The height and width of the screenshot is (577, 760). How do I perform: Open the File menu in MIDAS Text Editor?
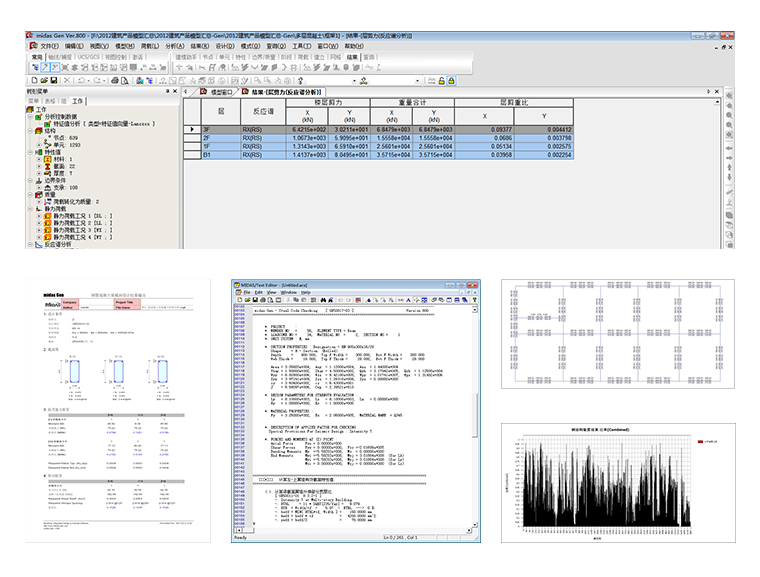(x=247, y=292)
